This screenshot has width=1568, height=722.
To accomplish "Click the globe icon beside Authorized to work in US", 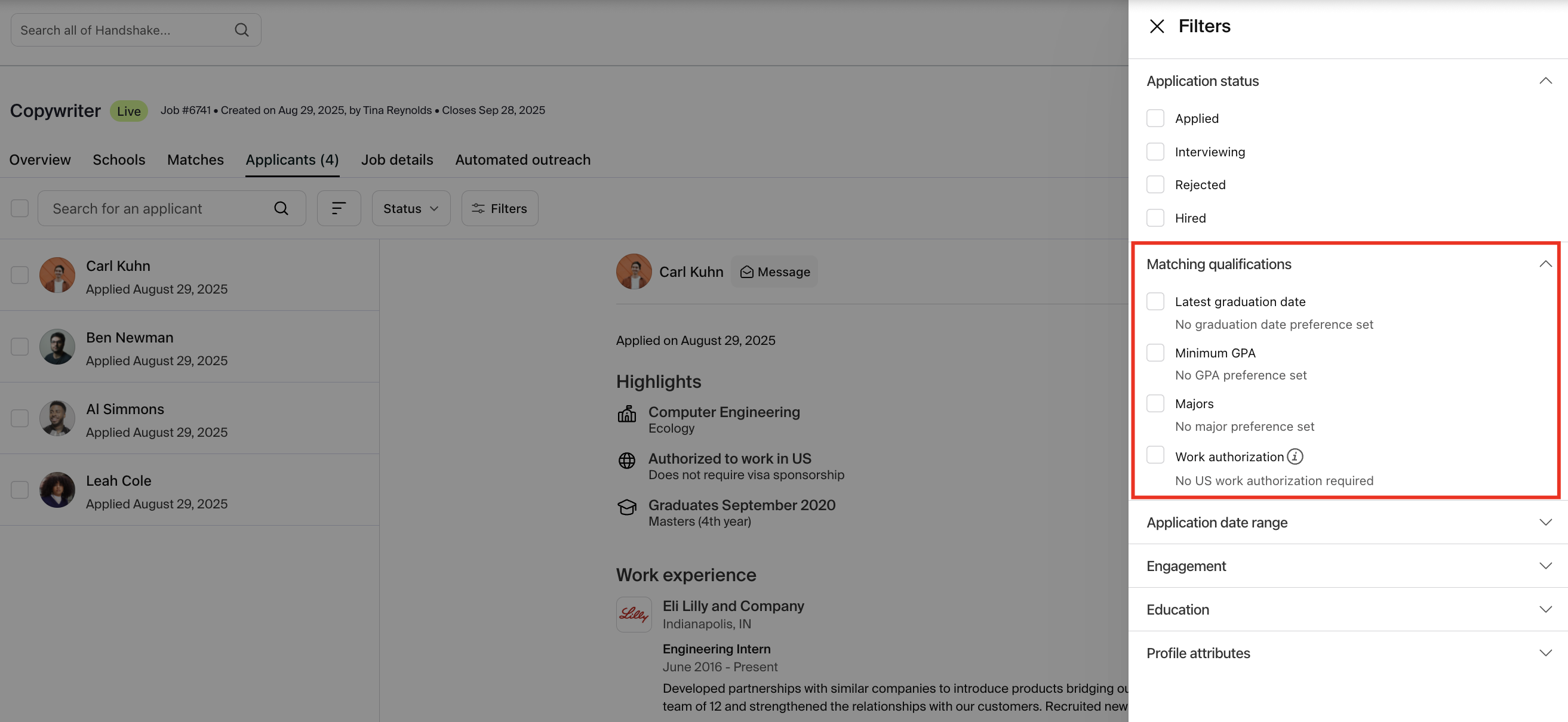I will click(x=626, y=461).
